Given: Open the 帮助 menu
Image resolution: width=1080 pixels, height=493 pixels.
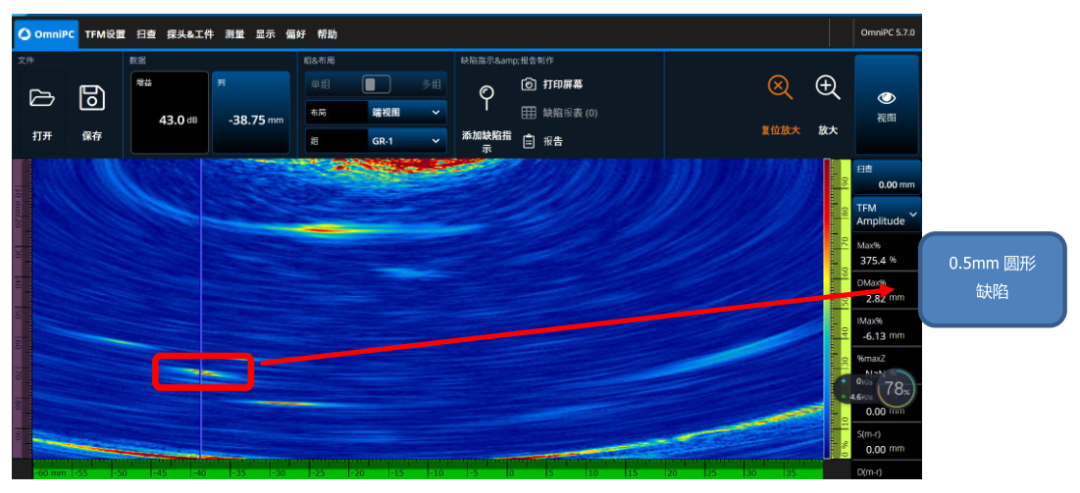Looking at the screenshot, I should tap(326, 34).
